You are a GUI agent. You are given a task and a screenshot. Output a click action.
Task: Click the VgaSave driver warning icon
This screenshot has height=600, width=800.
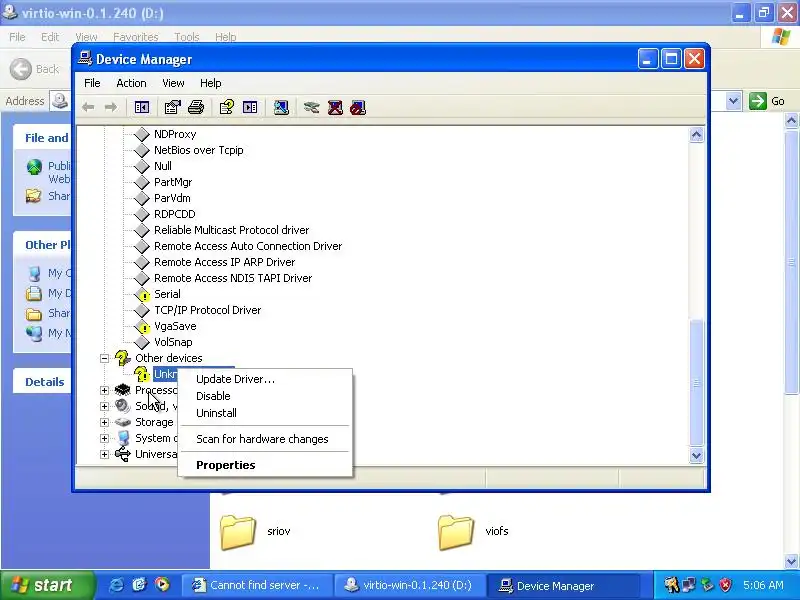142,327
